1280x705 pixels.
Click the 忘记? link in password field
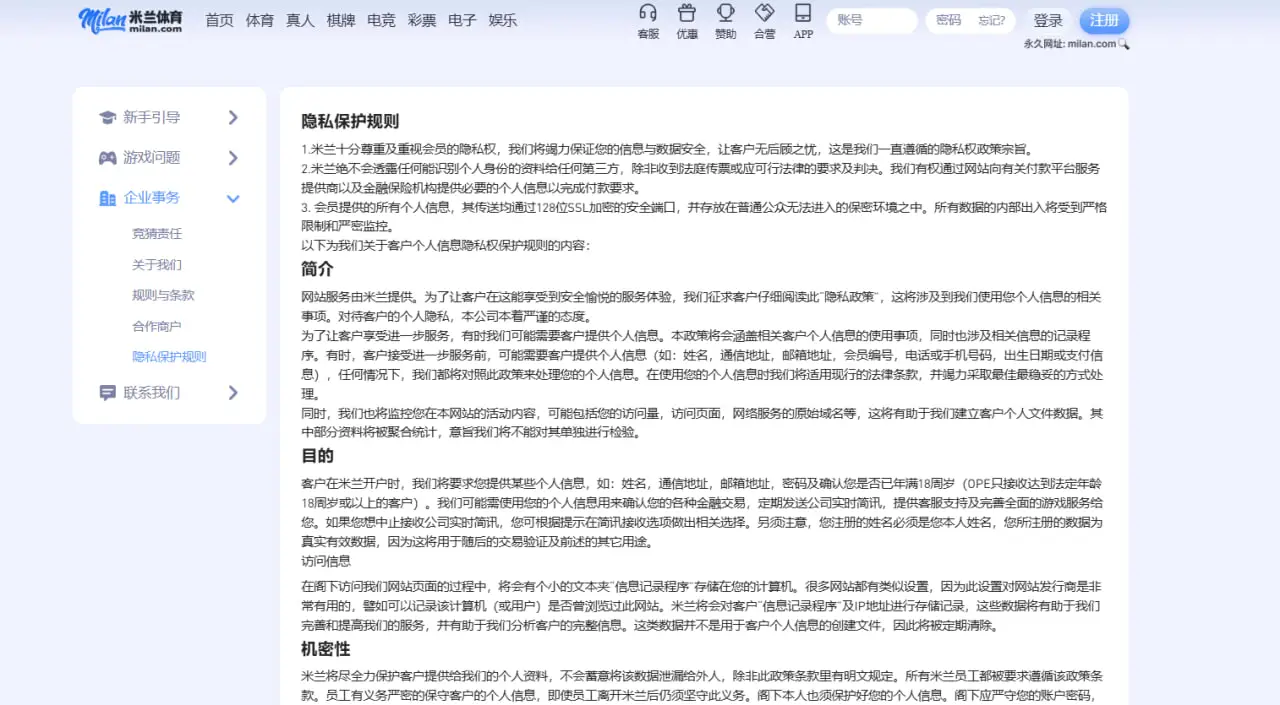992,20
